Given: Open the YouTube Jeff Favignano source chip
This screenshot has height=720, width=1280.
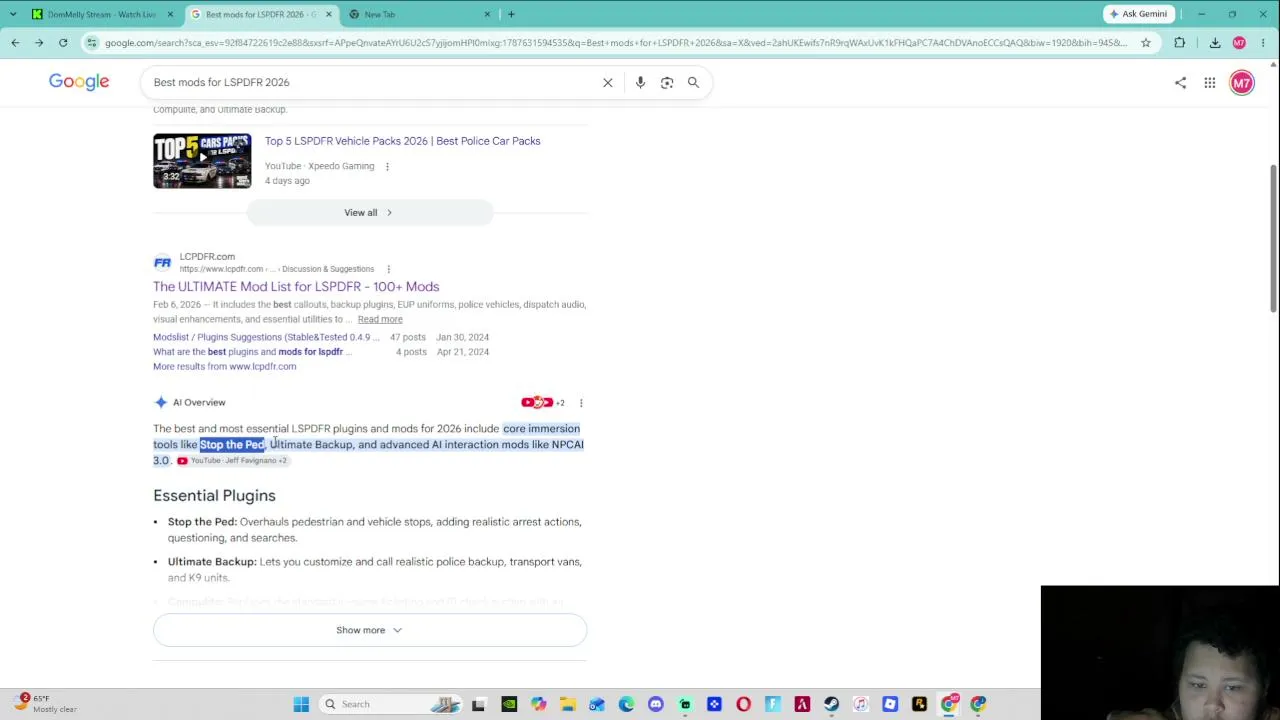Looking at the screenshot, I should pos(232,461).
